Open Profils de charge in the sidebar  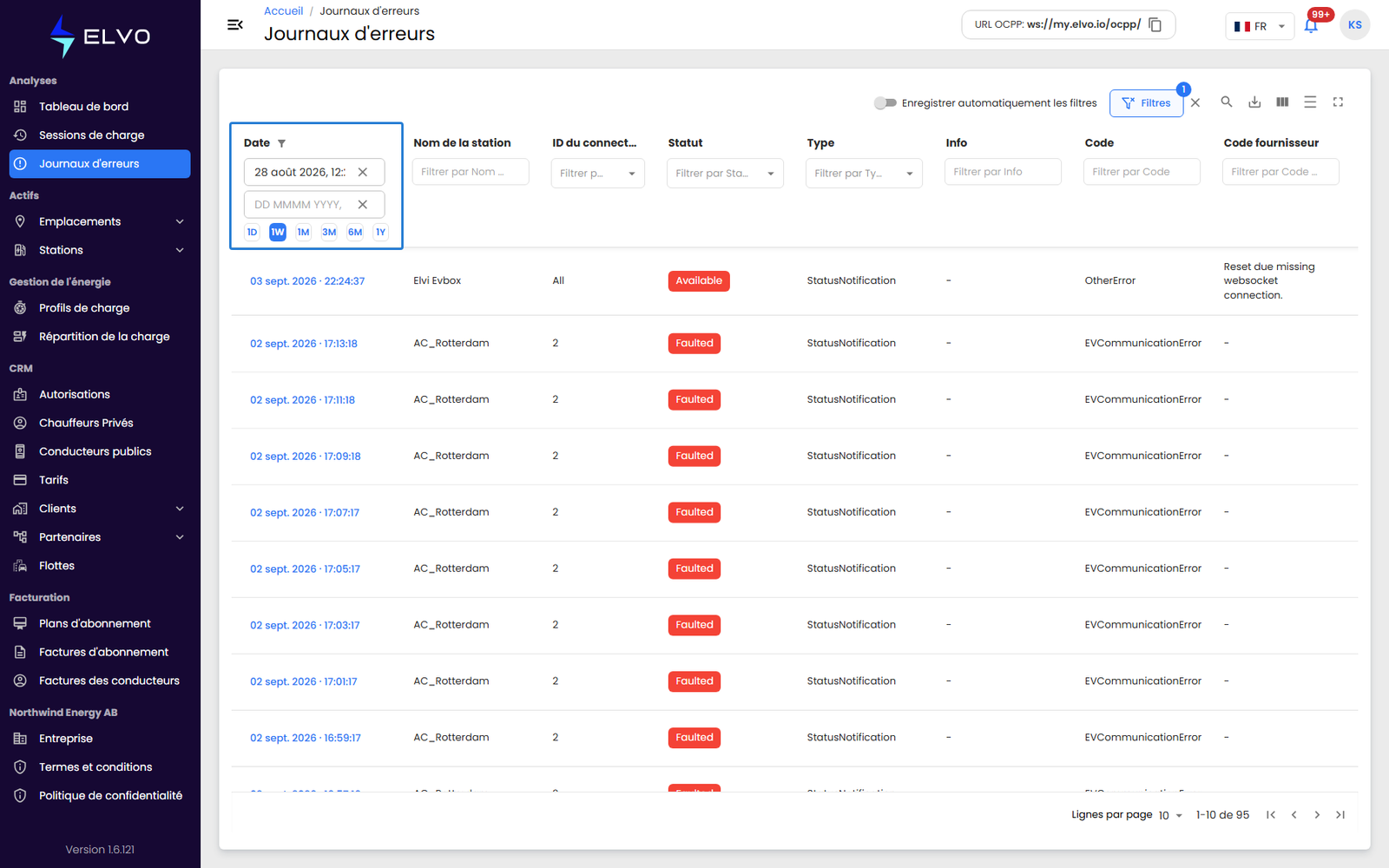100,308
